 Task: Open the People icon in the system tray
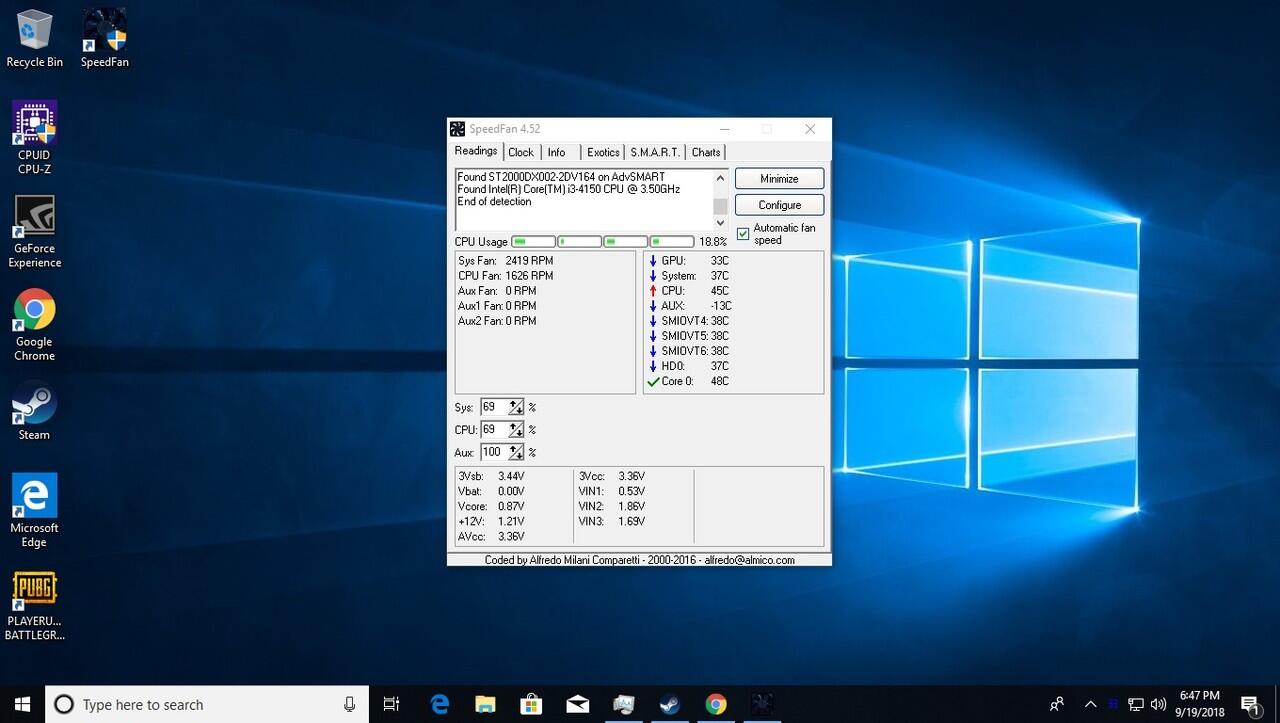click(x=1056, y=704)
